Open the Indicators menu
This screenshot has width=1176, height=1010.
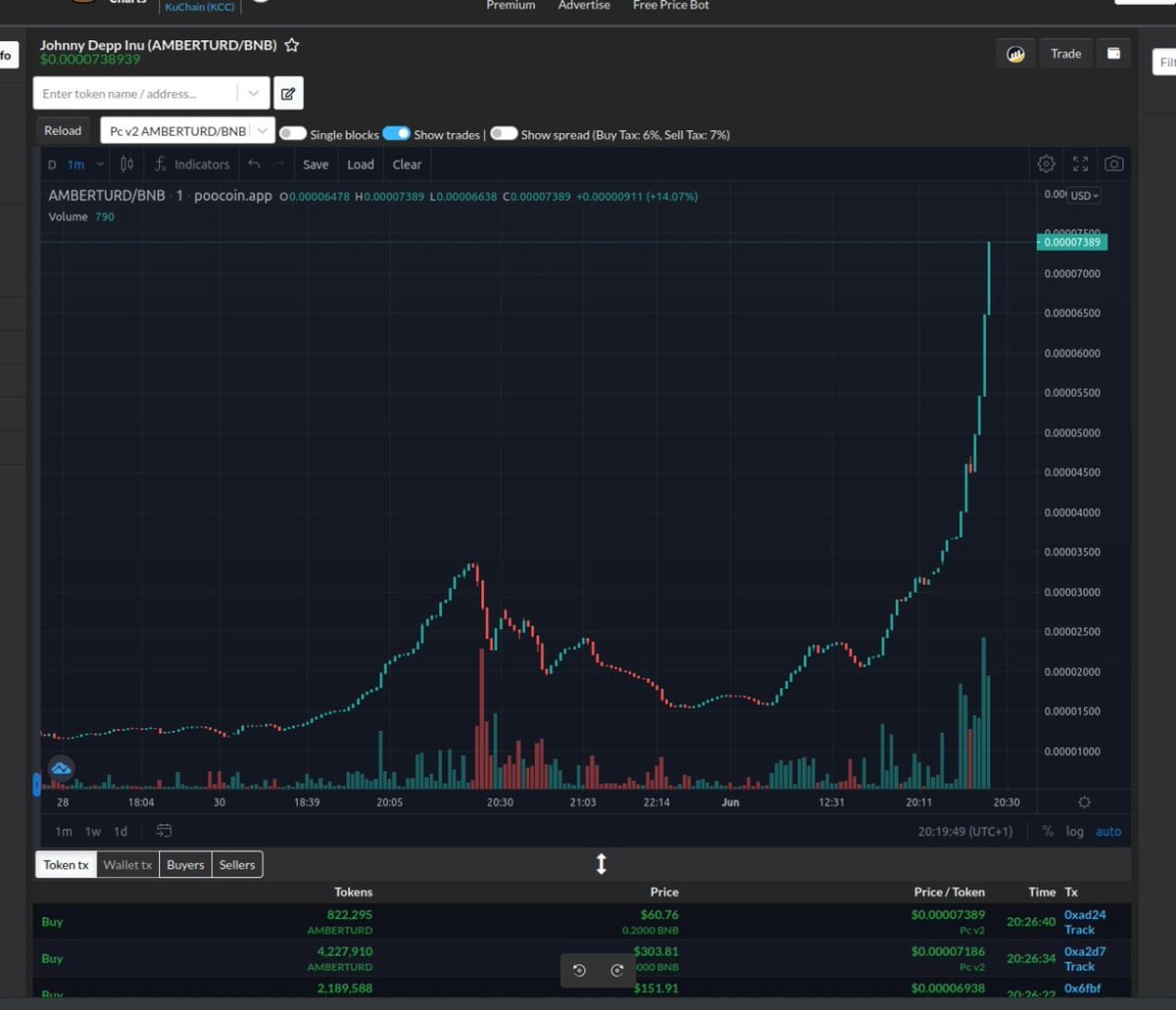coord(192,165)
